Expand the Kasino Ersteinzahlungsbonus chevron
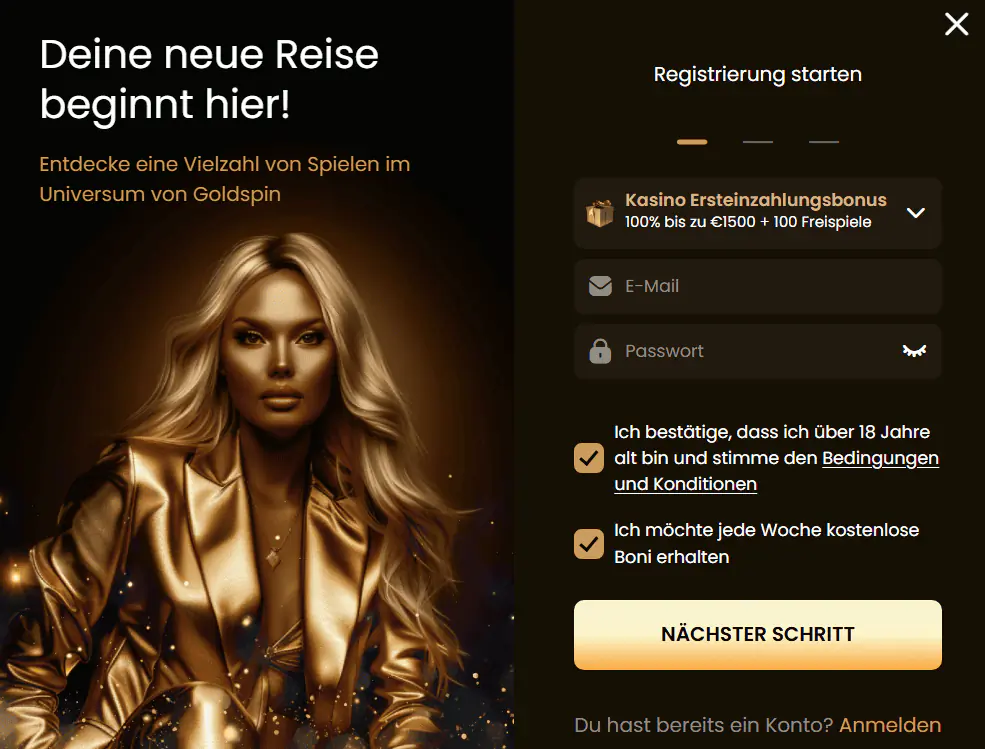The image size is (985, 749). [915, 213]
